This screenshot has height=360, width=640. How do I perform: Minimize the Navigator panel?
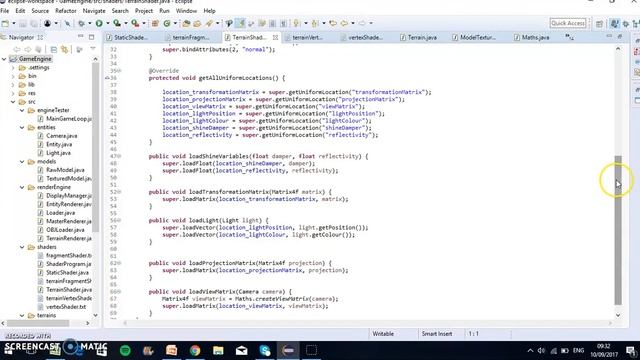[x=80, y=37]
